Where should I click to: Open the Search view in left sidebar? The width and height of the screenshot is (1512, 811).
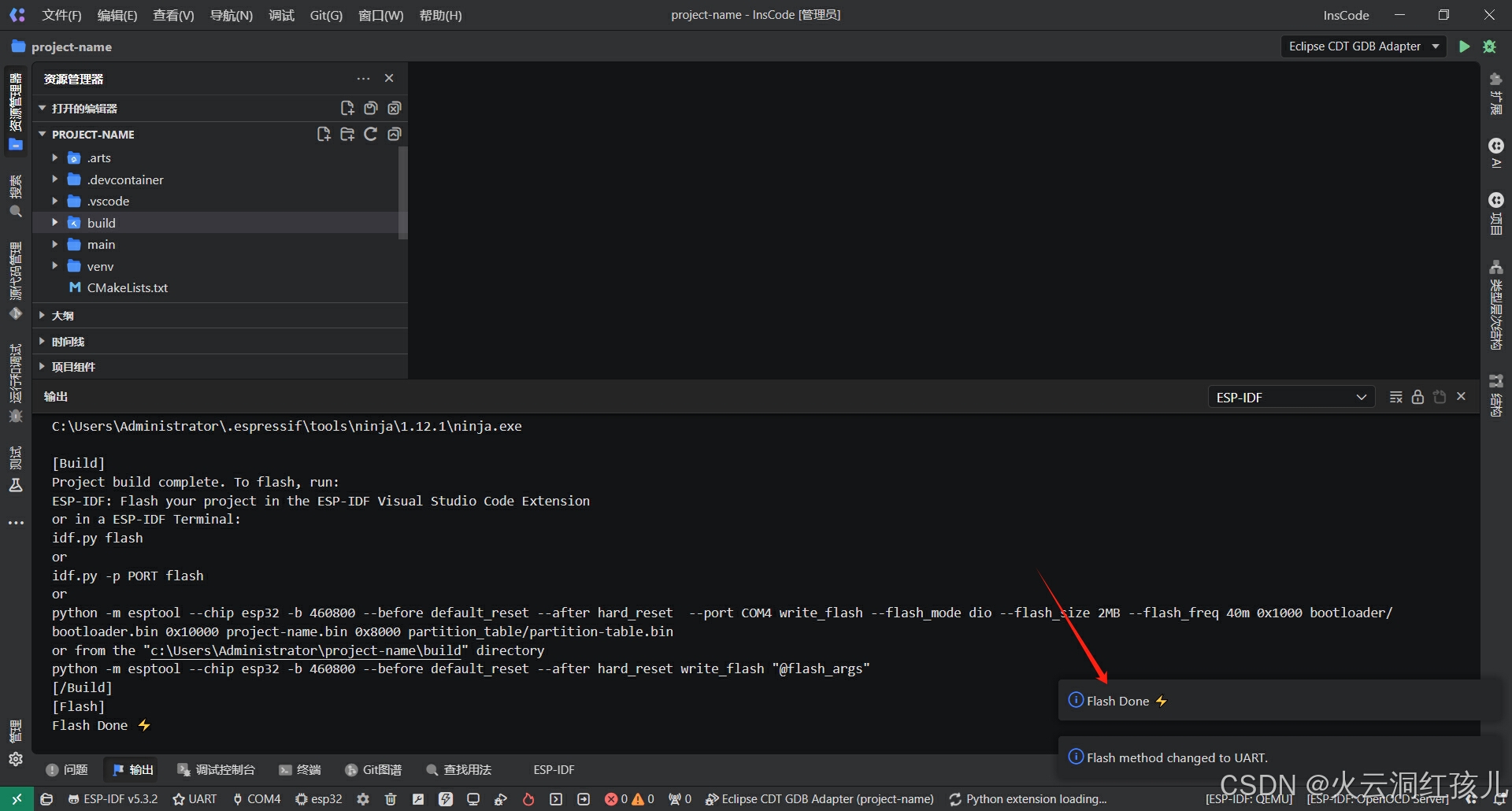[16, 195]
